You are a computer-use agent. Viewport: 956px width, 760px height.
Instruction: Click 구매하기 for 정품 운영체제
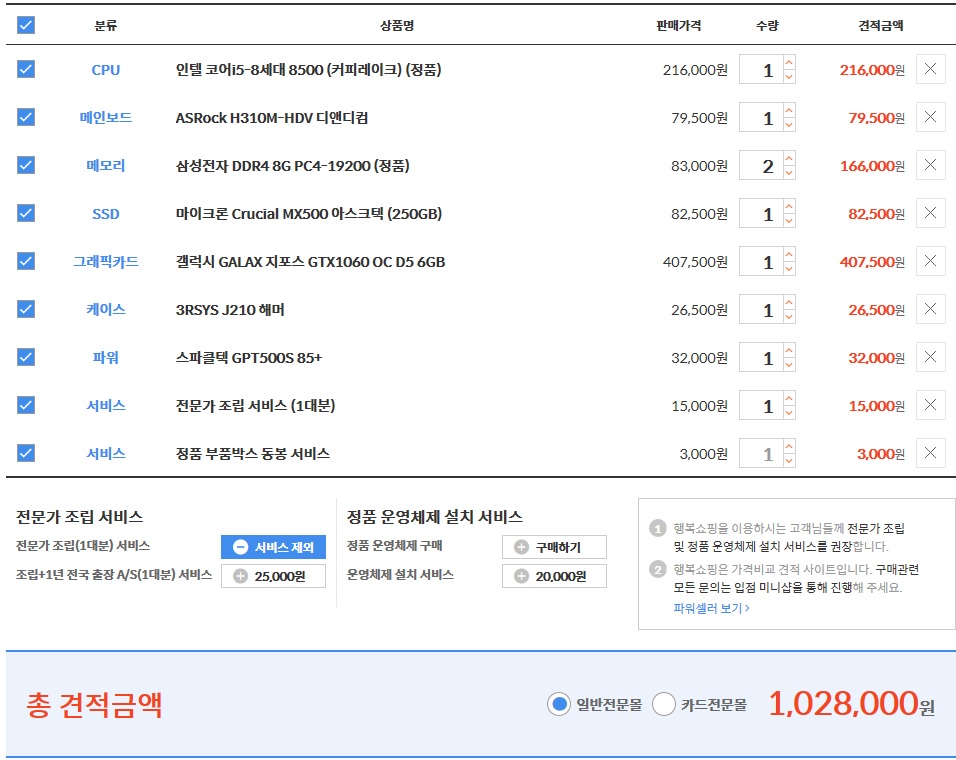point(554,547)
